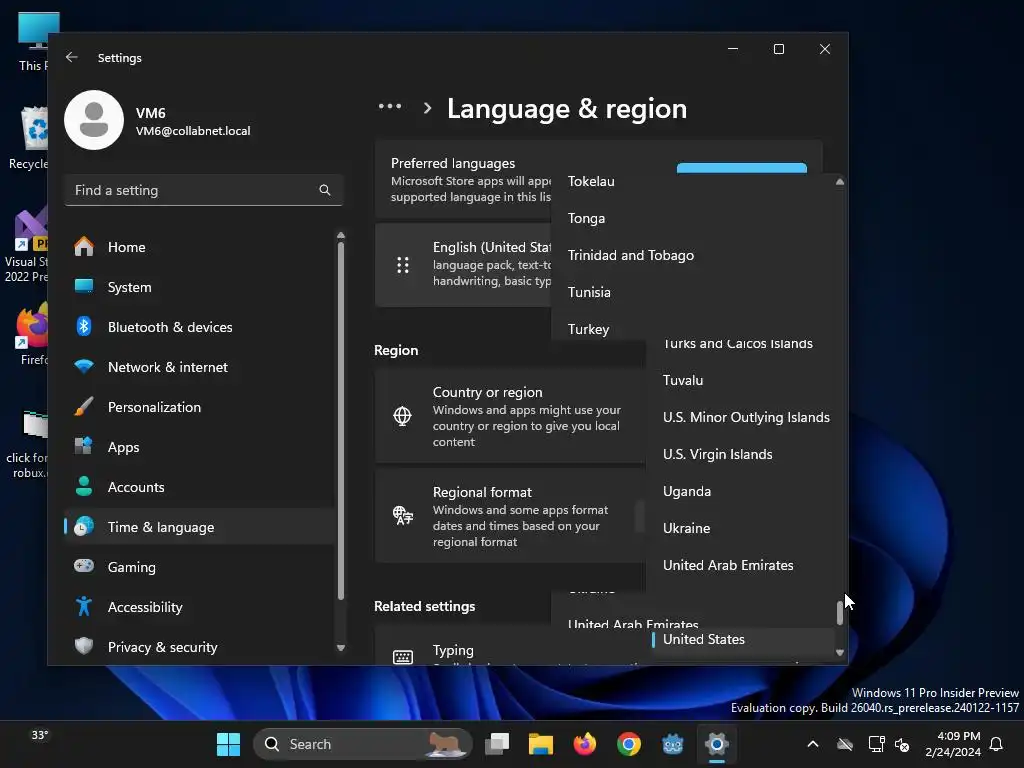Choose United Arab Emirates in the upper list
Viewport: 1024px width, 768px height.
[x=728, y=565]
